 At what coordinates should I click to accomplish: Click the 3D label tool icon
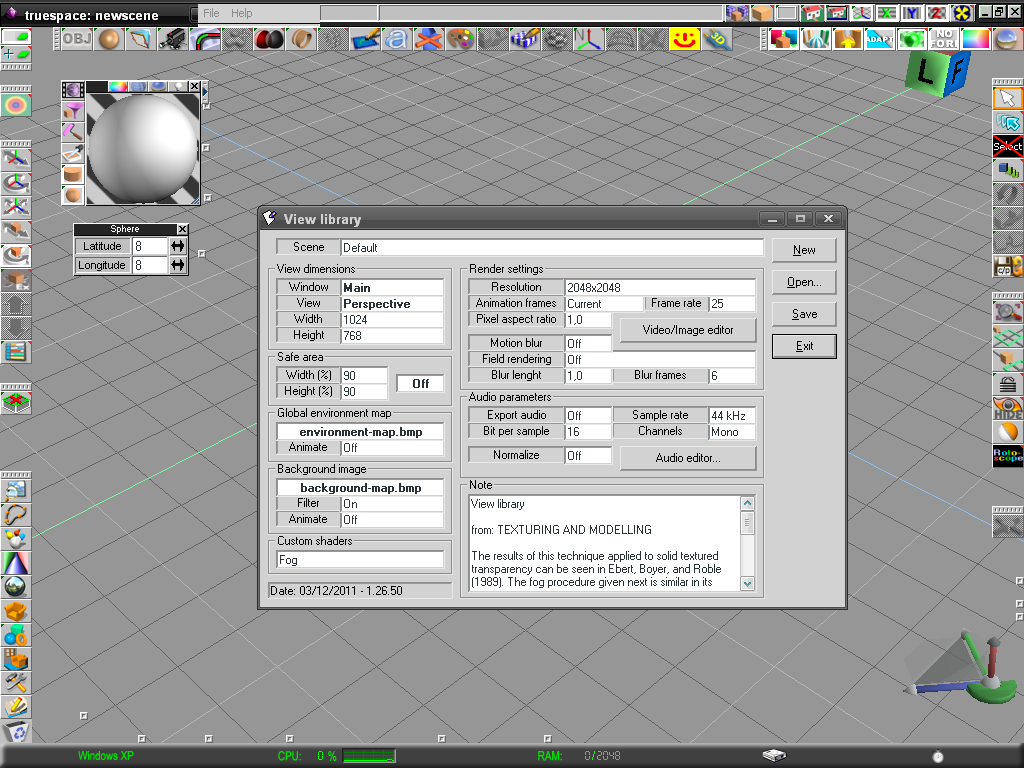pos(716,39)
